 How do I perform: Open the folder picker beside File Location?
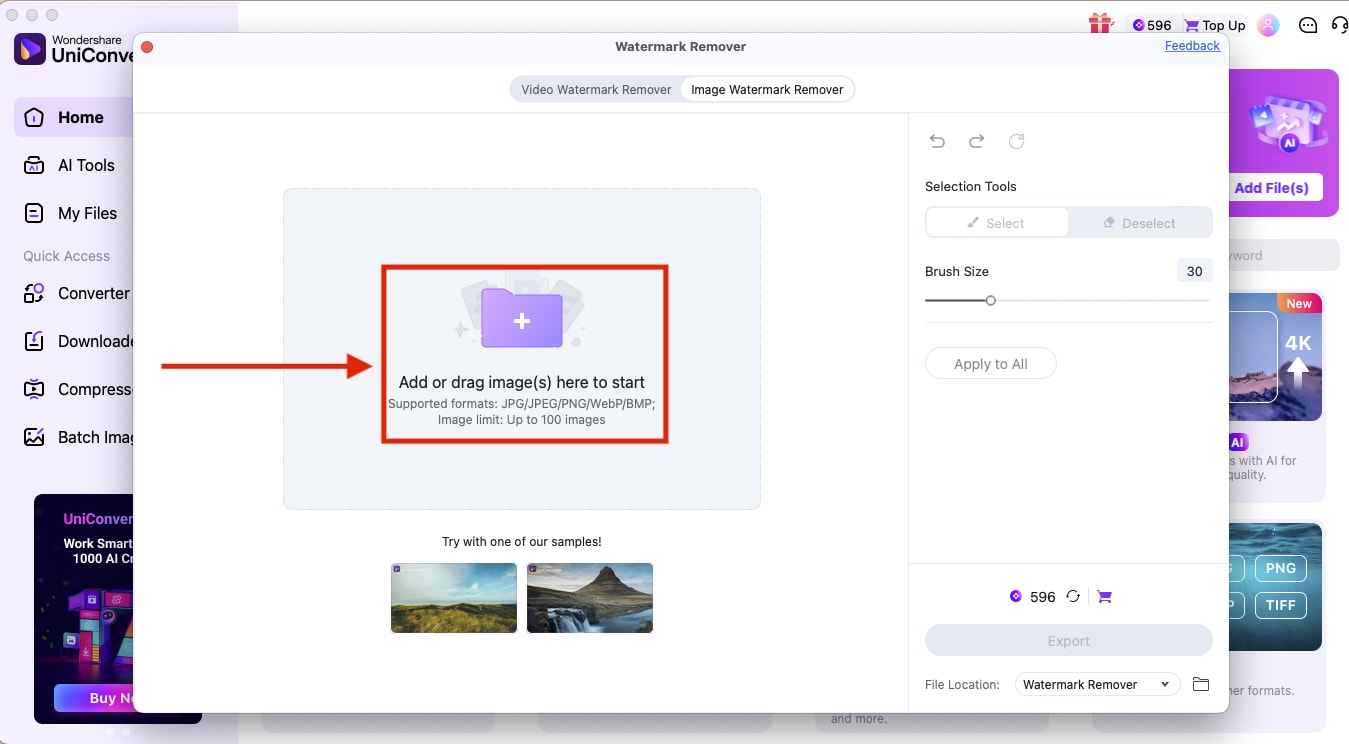[1201, 684]
